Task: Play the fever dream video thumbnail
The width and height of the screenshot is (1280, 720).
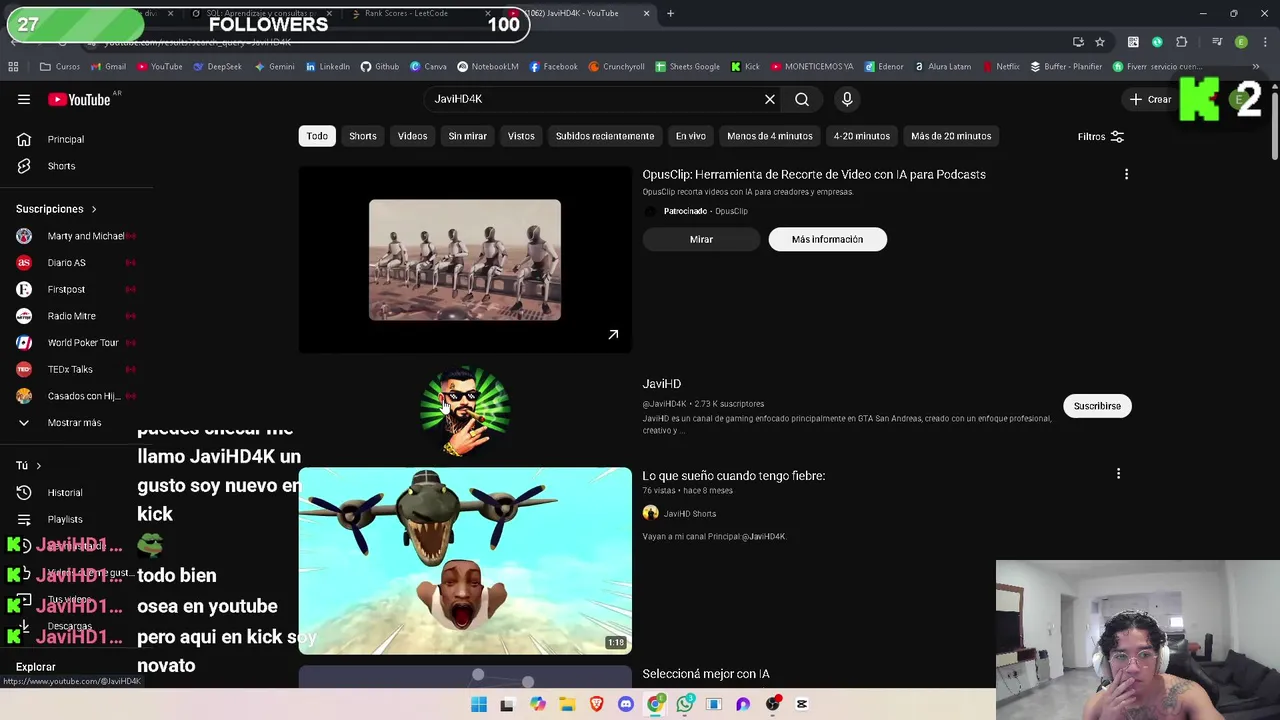Action: 465,561
